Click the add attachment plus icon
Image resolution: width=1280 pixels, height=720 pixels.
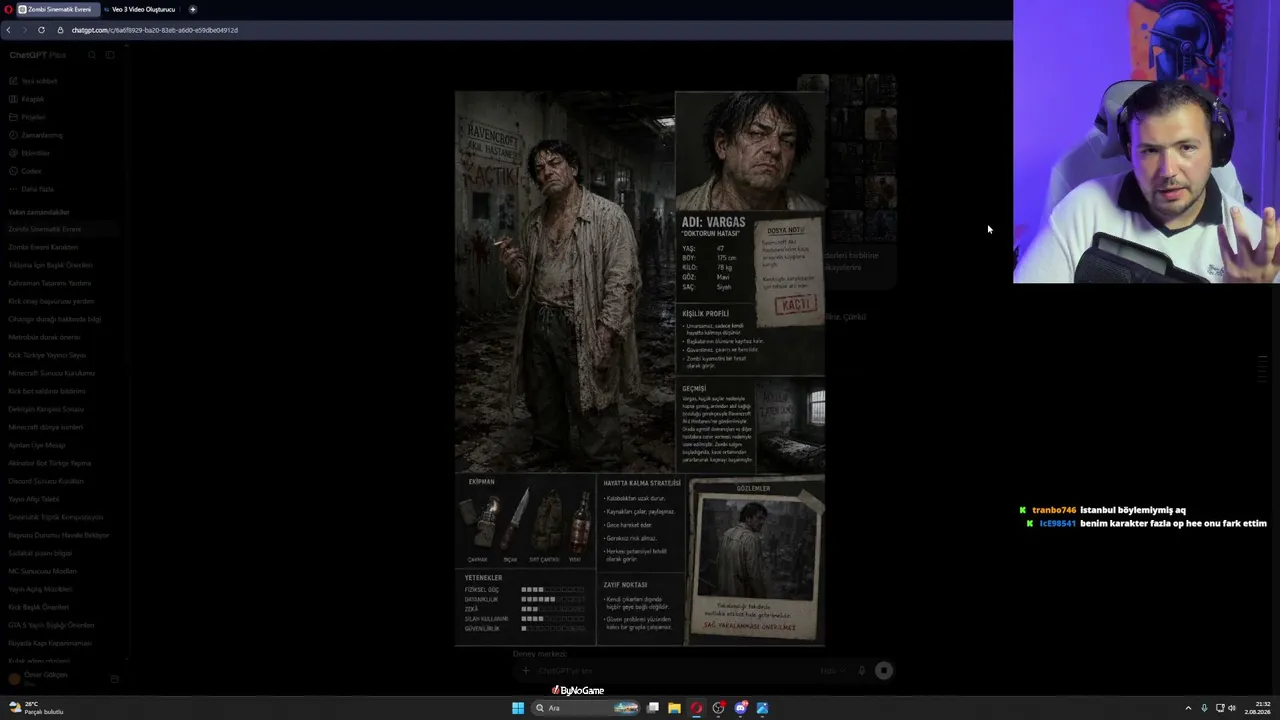click(x=526, y=671)
